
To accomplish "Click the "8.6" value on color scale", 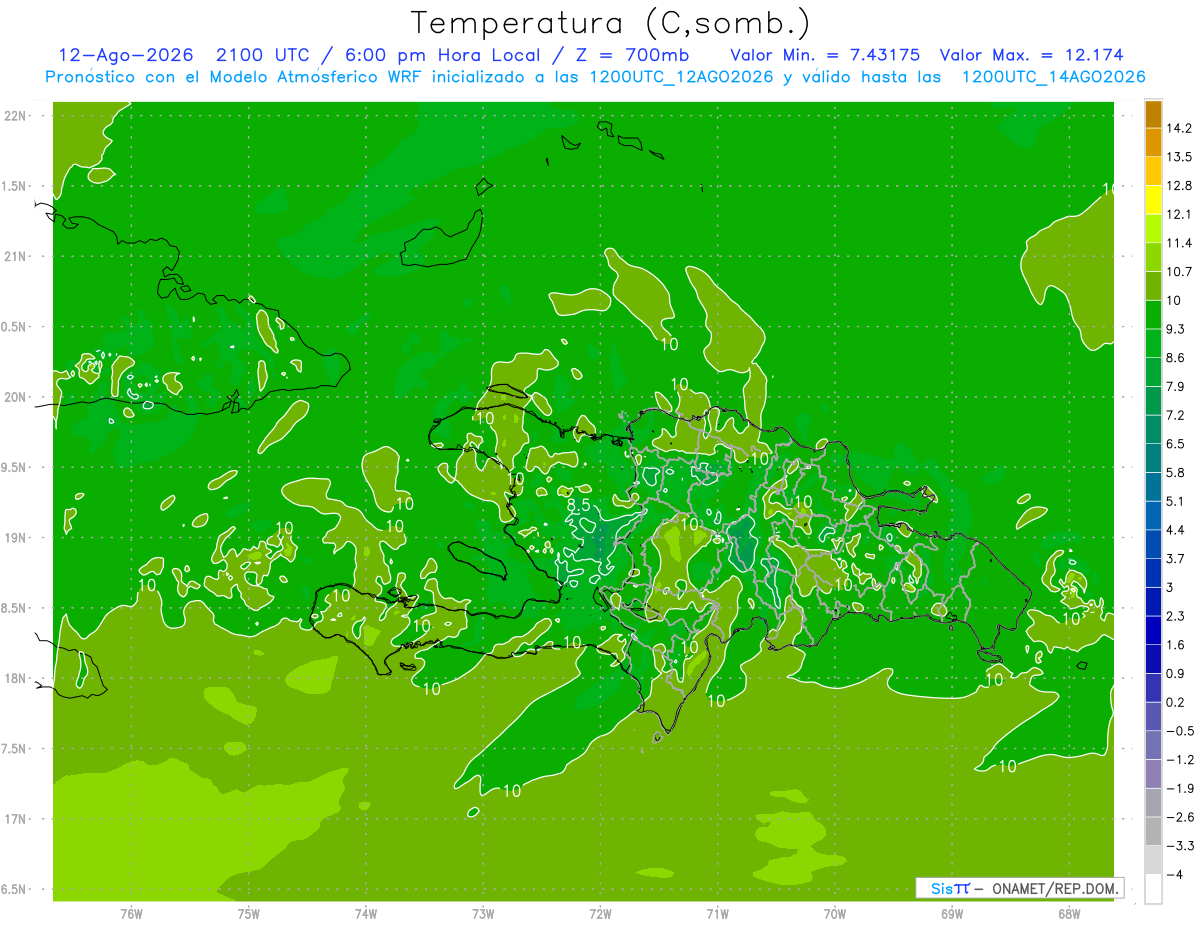I will tap(1177, 357).
